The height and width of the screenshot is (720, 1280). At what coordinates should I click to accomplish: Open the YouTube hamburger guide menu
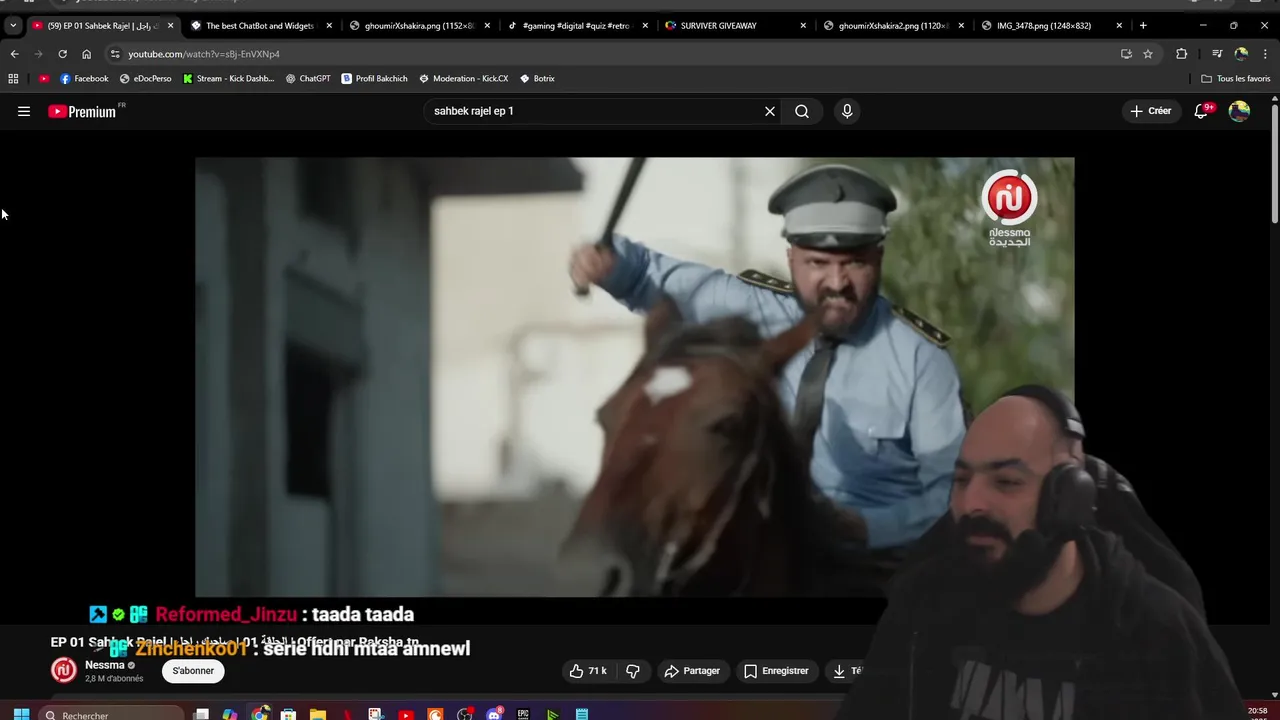click(24, 111)
